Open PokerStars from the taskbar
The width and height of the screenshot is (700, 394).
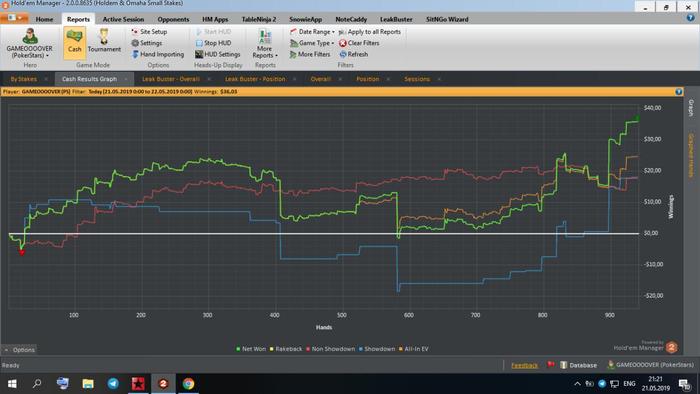(138, 383)
